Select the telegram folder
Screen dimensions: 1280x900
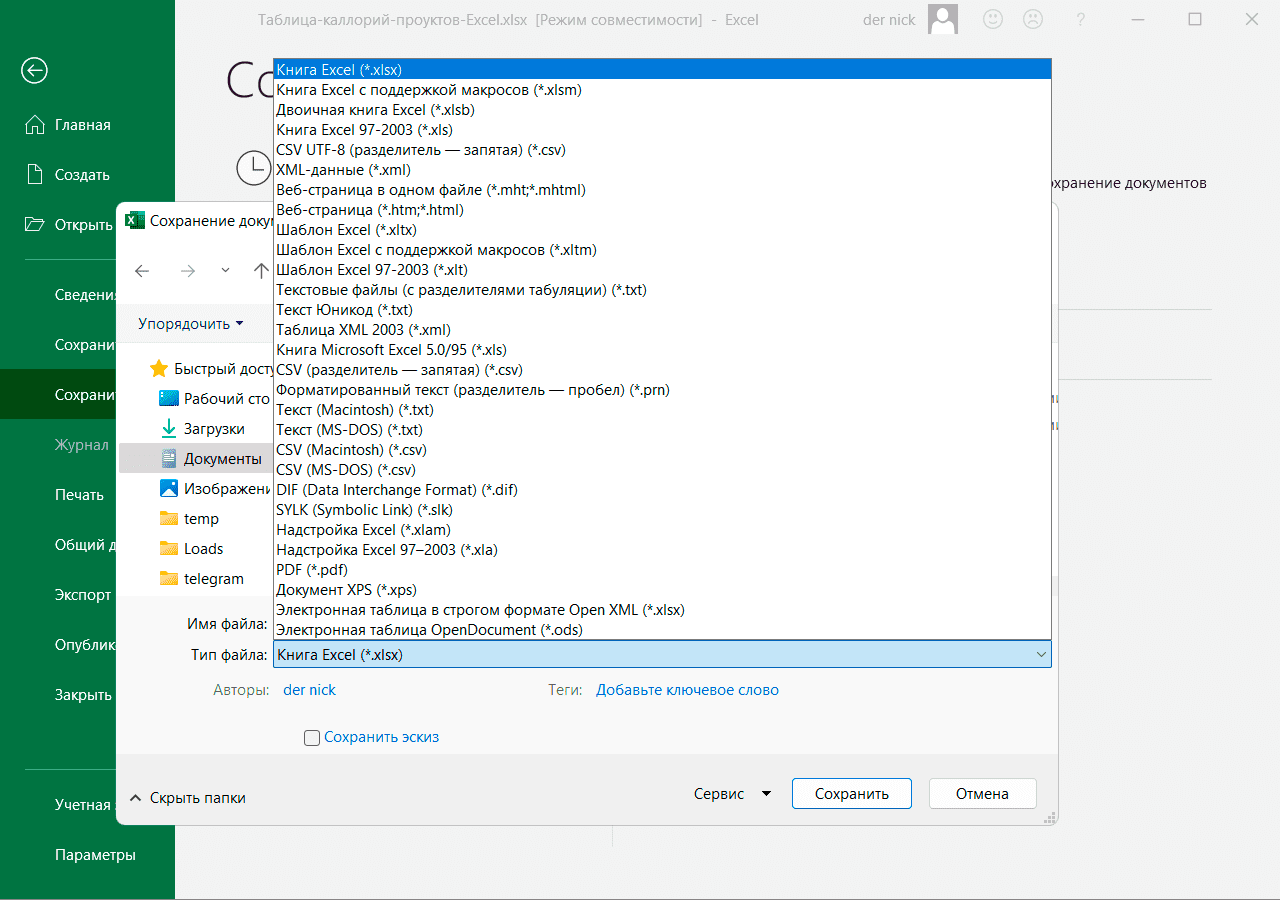click(x=202, y=579)
